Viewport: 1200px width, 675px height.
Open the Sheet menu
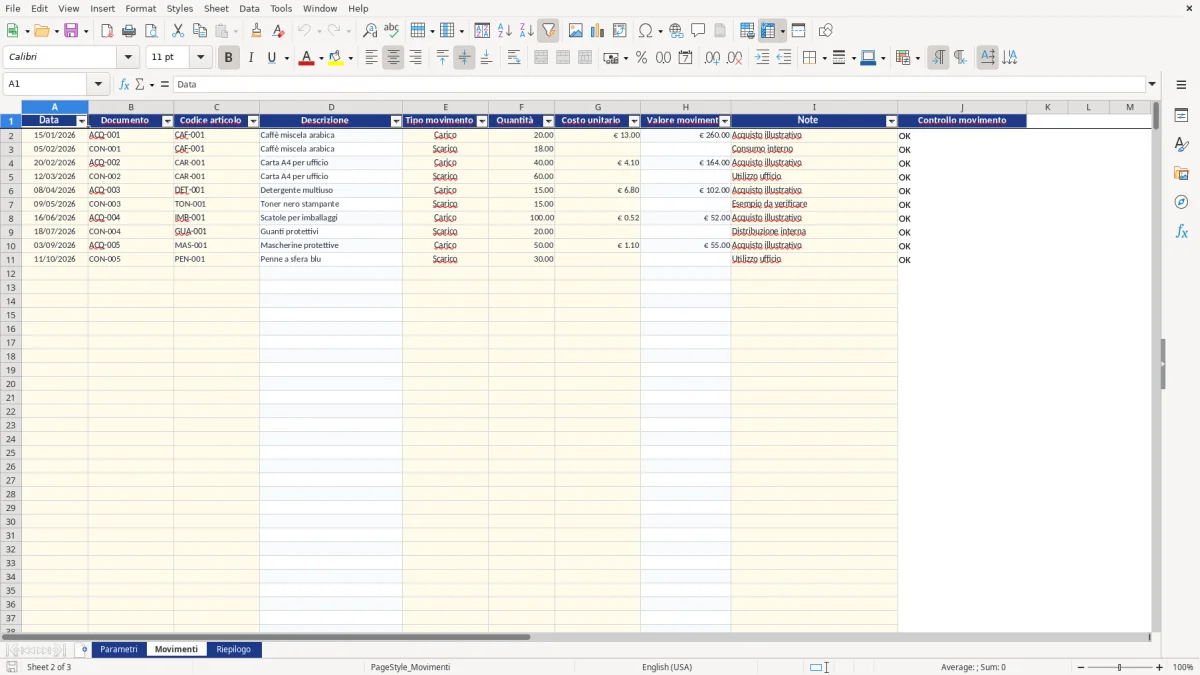pos(216,8)
